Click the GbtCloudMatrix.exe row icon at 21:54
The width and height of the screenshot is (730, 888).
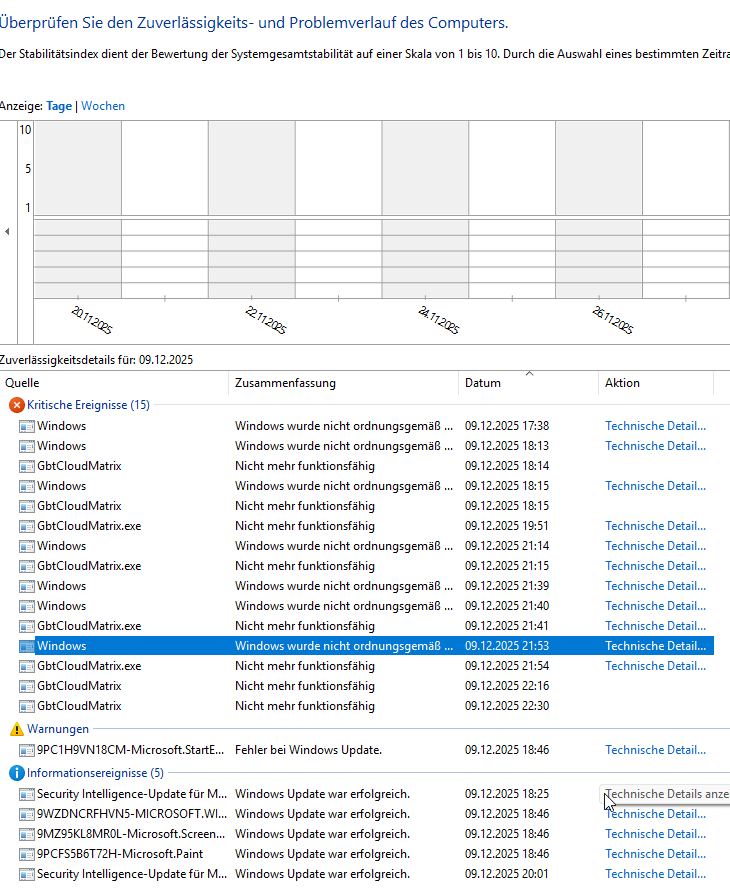pyautogui.click(x=27, y=666)
